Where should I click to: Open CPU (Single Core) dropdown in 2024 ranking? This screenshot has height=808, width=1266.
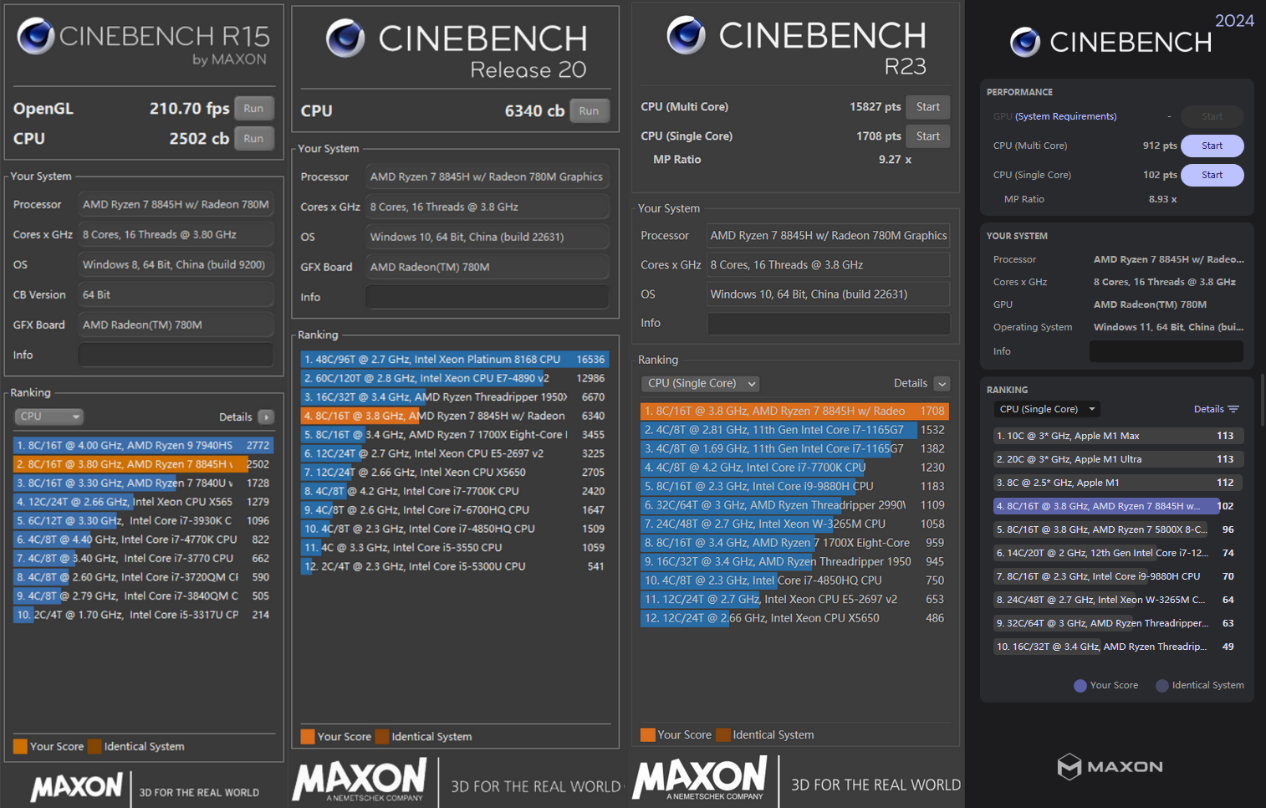(x=1047, y=409)
